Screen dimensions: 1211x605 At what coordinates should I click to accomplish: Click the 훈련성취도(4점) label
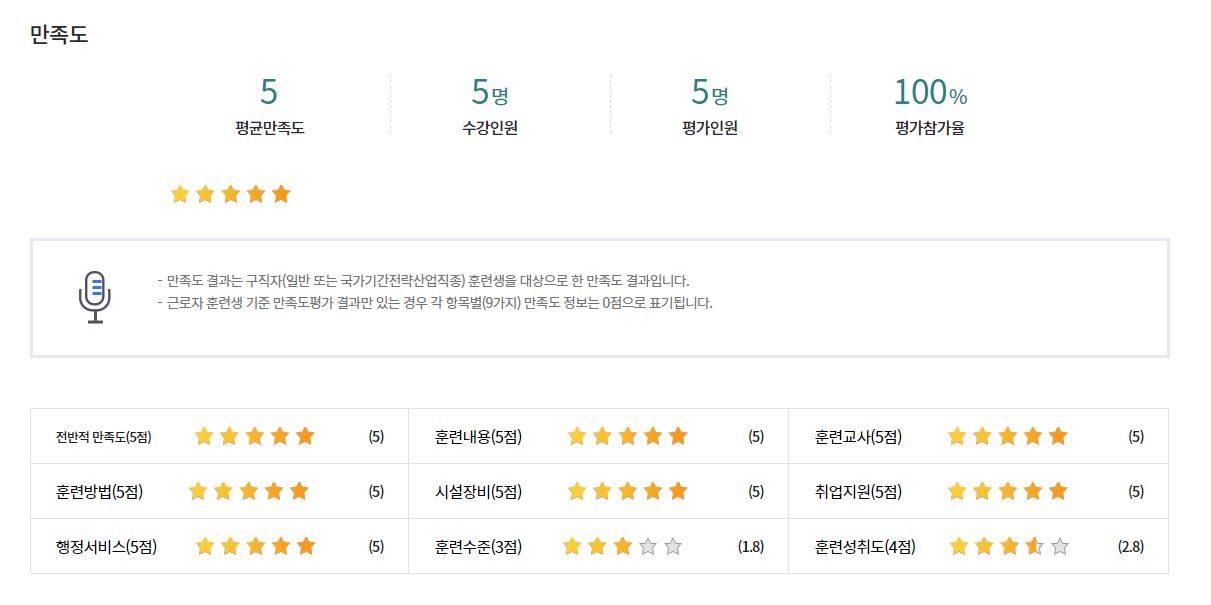click(865, 547)
